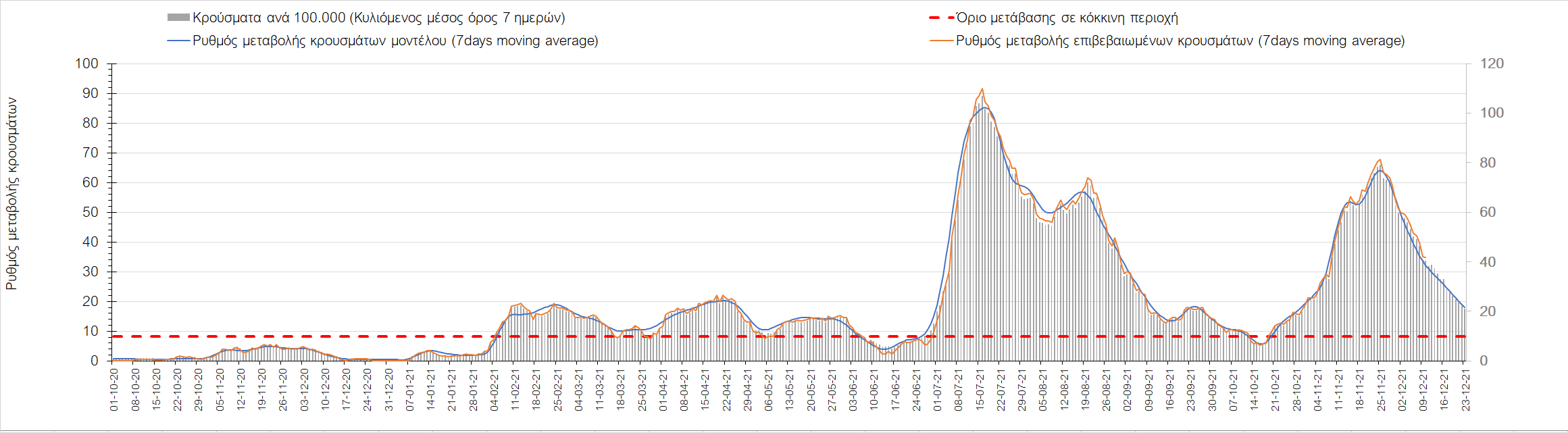Click the orange line legend marker
The width and height of the screenshot is (1568, 433).
pyautogui.click(x=942, y=41)
